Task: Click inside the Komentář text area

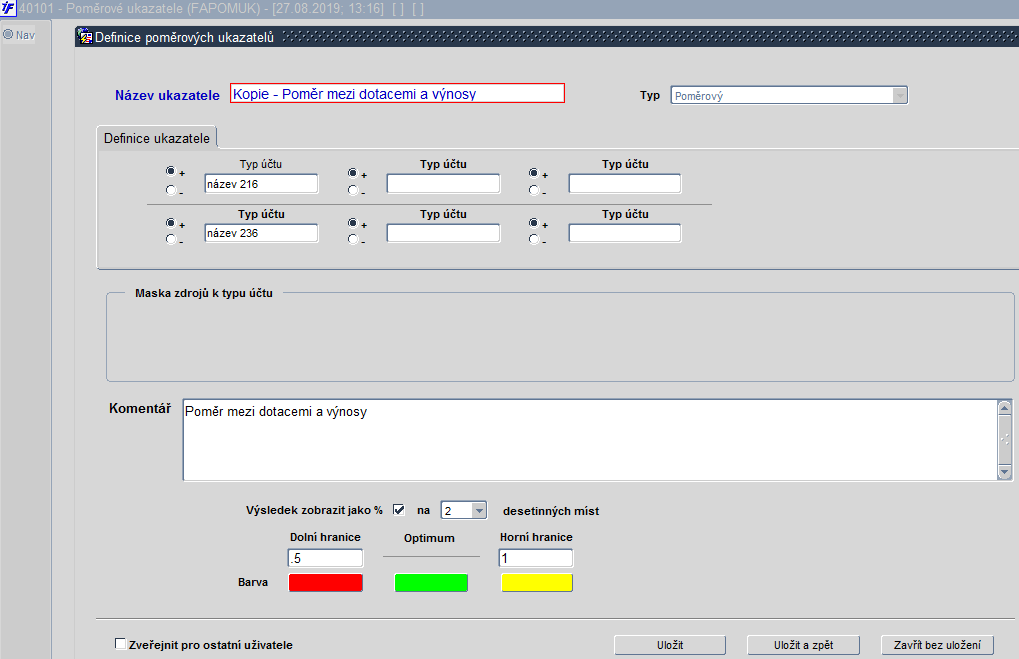Action: (589, 440)
